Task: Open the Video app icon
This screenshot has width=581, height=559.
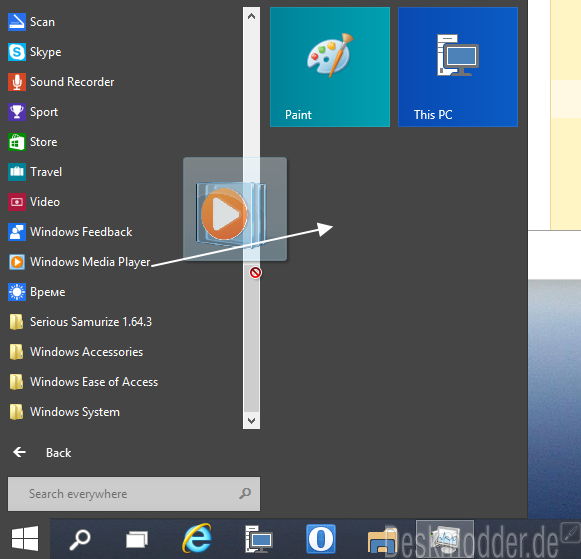Action: pos(17,202)
